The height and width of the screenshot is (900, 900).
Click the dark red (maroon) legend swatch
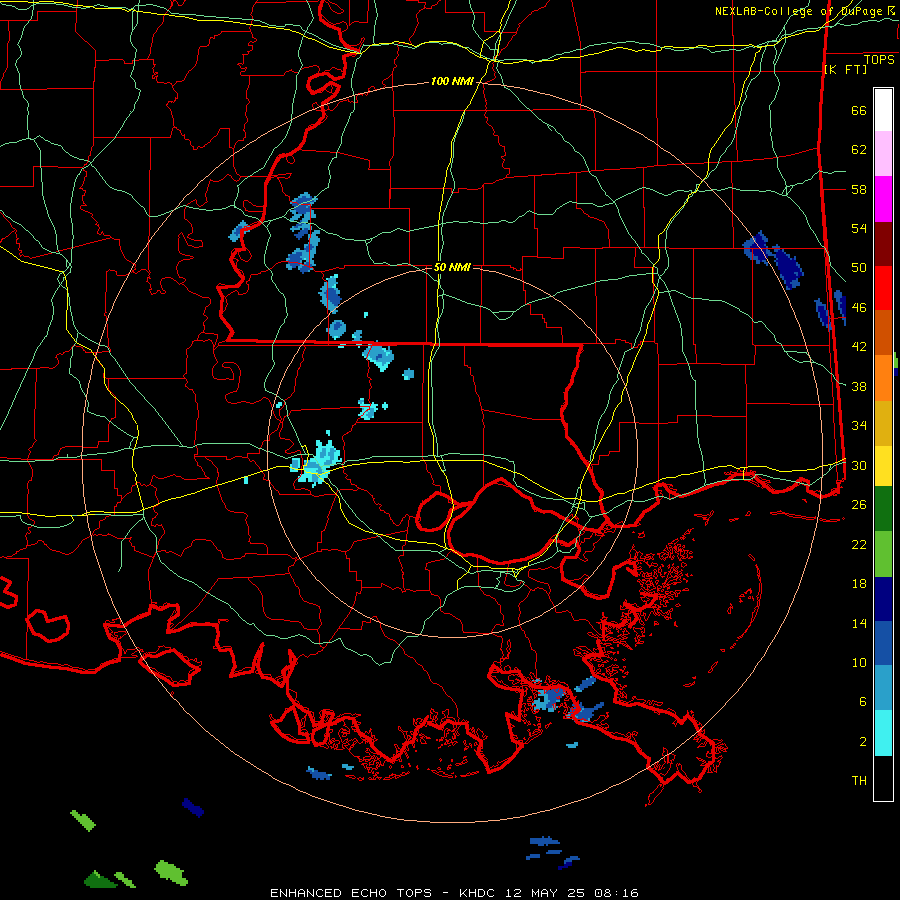coord(883,243)
